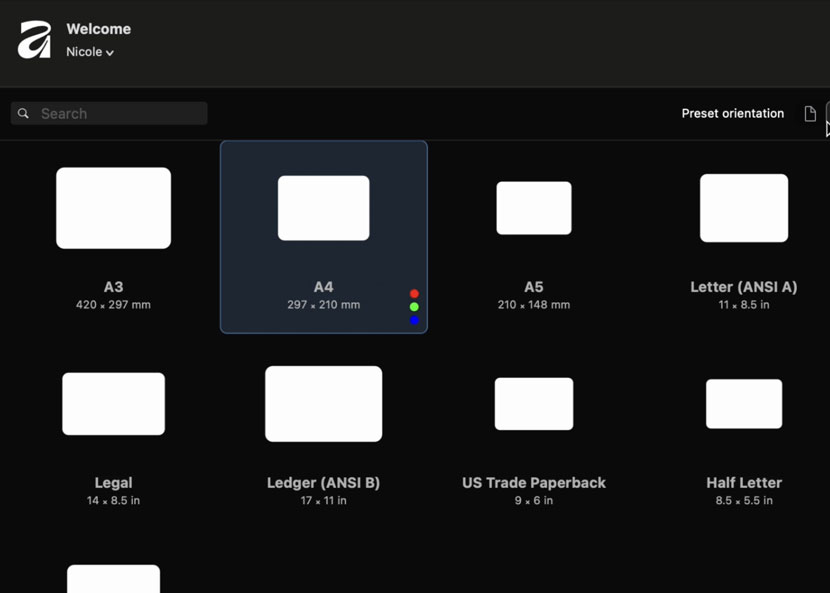The width and height of the screenshot is (830, 593).
Task: Choose the Legal 14 × 8.5 in preset
Action: point(113,433)
